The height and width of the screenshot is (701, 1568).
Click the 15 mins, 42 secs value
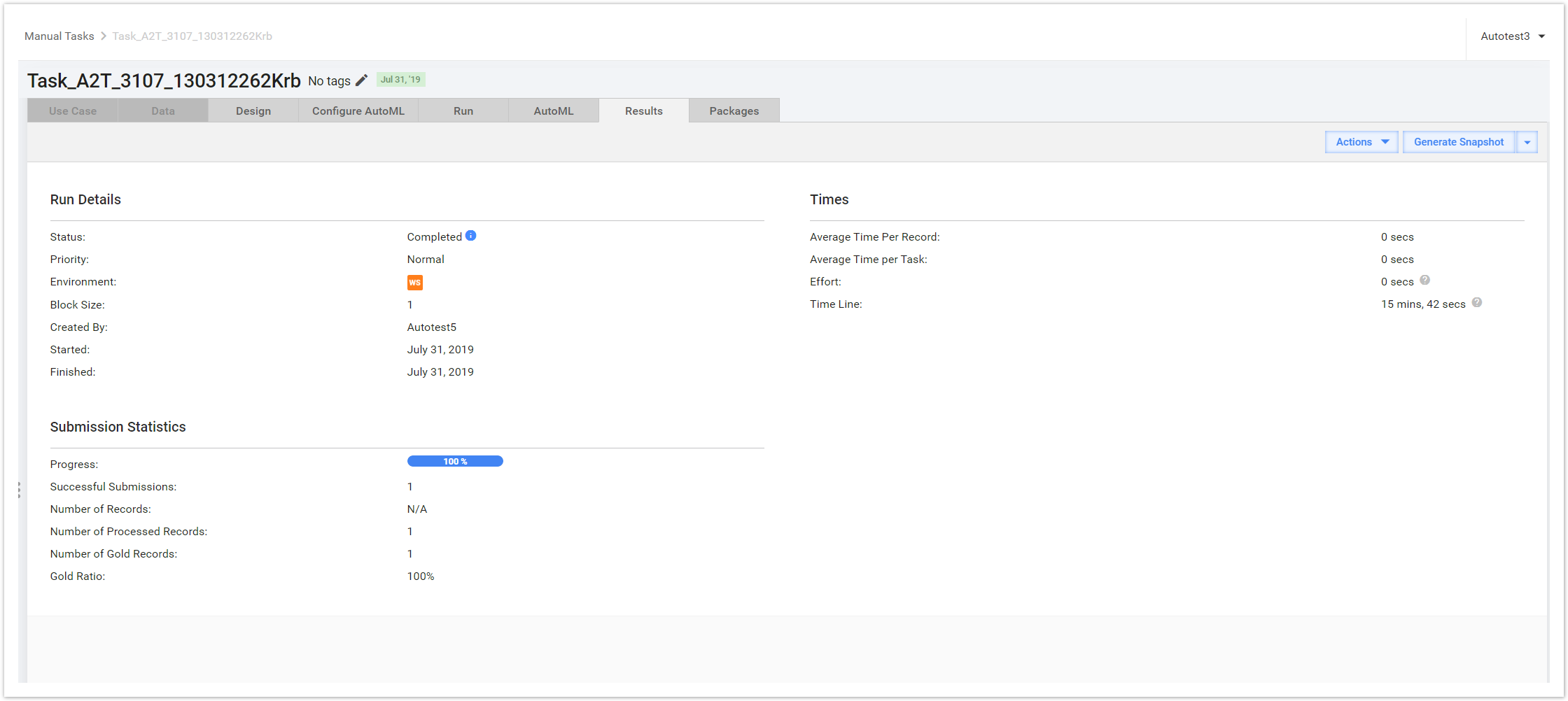pyautogui.click(x=1423, y=304)
